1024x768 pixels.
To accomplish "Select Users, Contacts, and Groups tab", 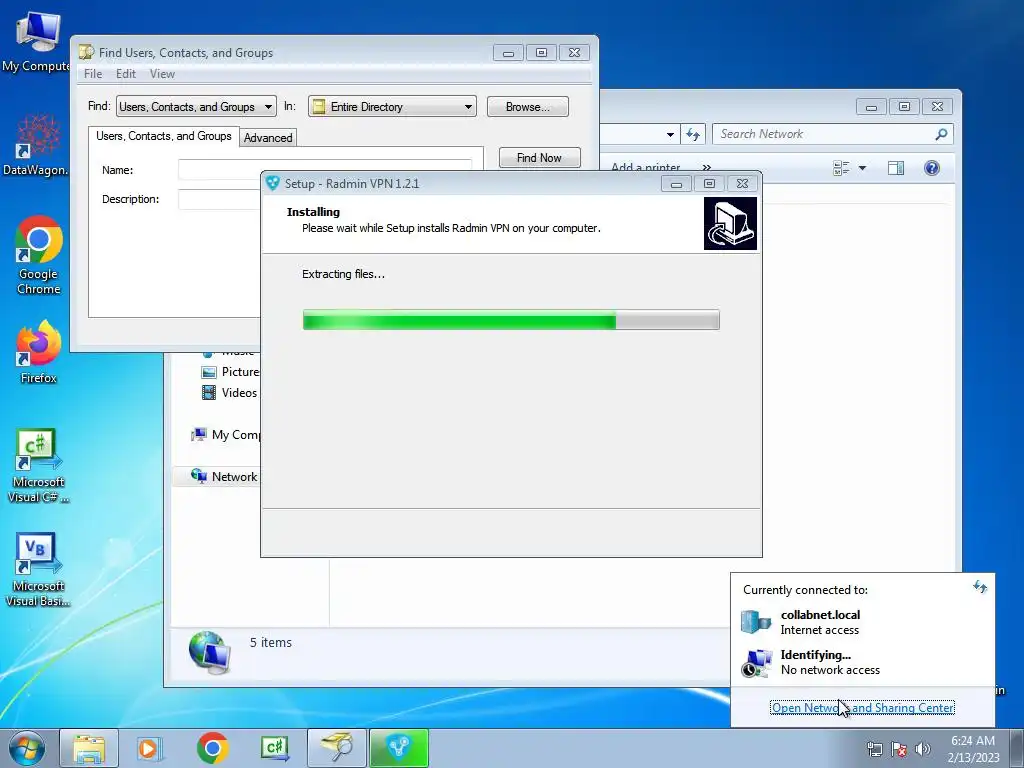I will point(163,136).
